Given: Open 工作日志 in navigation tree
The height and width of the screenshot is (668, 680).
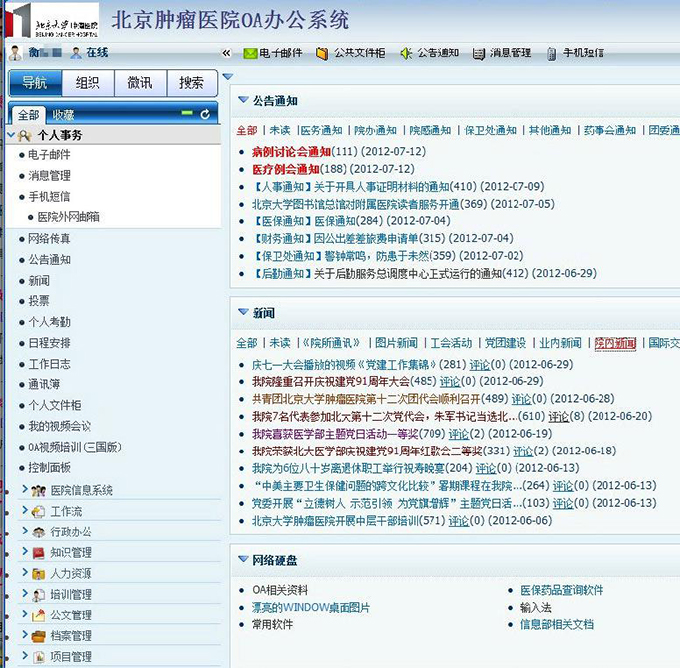Looking at the screenshot, I should 49,364.
